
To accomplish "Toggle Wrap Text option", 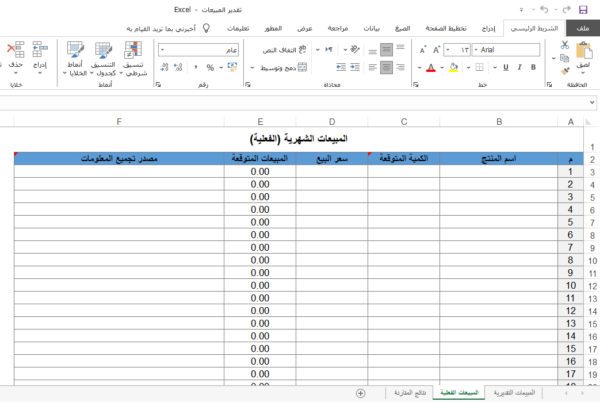I will [x=284, y=50].
